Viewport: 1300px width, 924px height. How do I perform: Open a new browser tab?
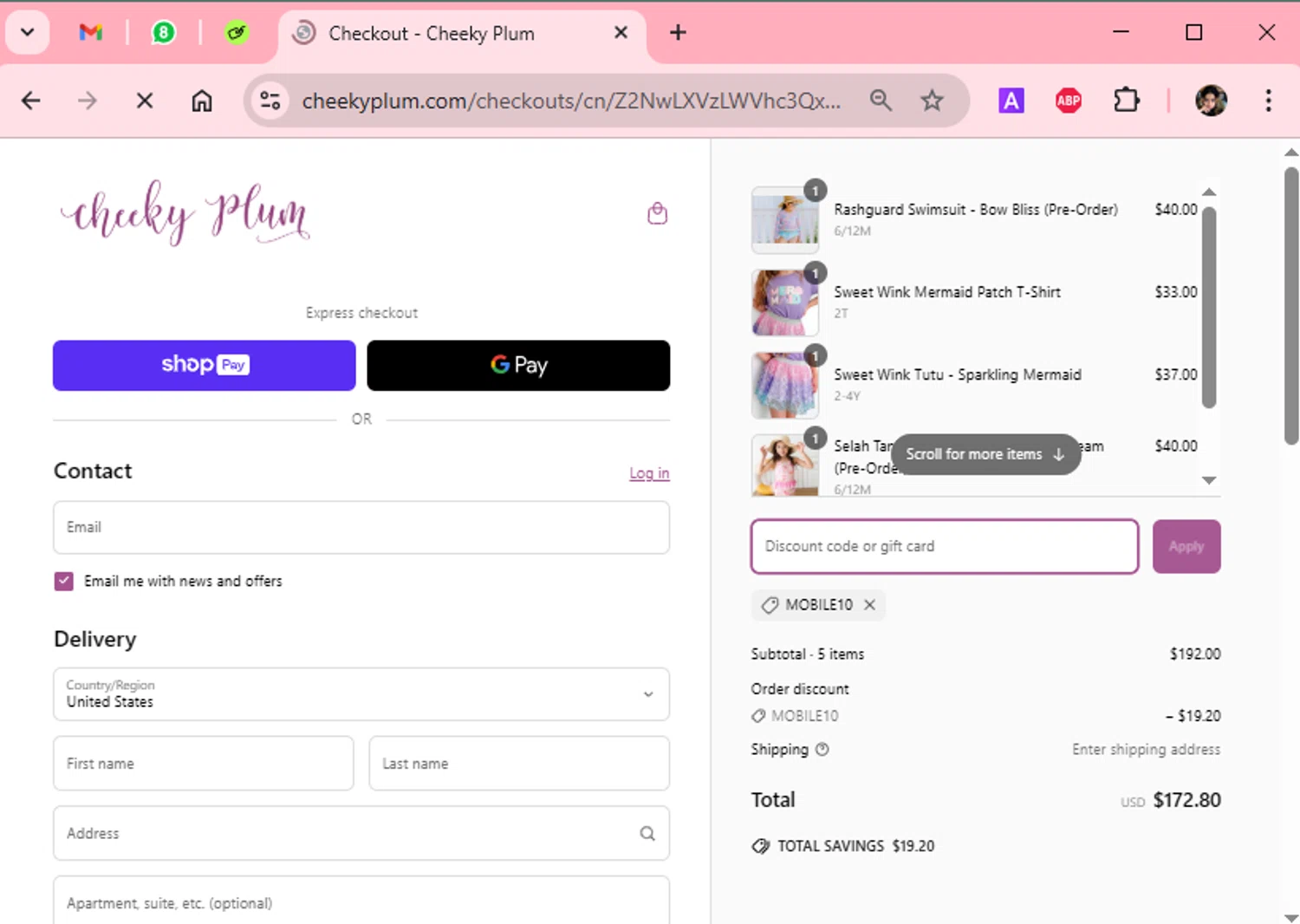coord(679,33)
